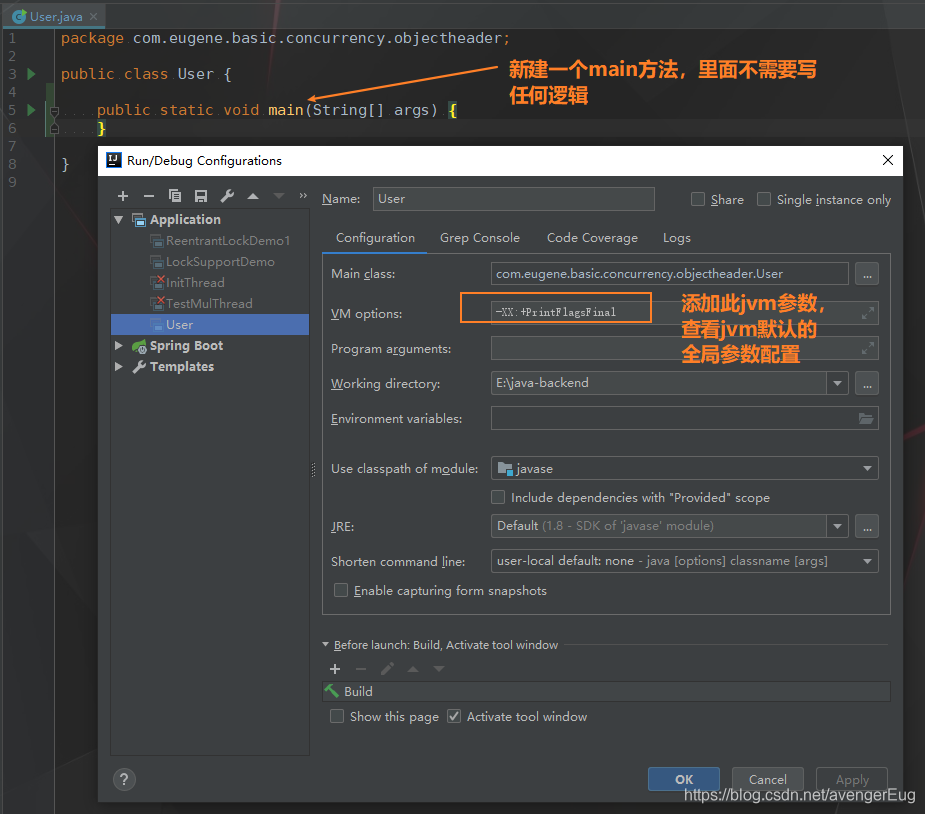Click the Main class input field
This screenshot has width=925, height=814.
click(x=670, y=274)
